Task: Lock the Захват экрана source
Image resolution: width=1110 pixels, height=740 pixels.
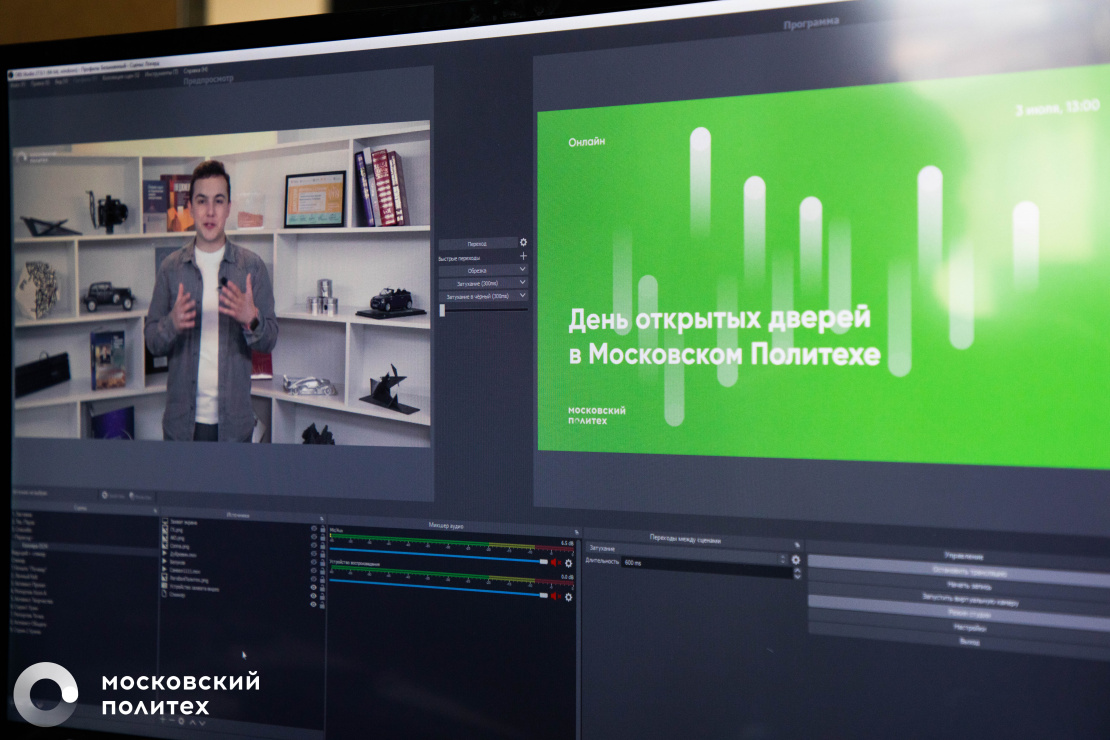Action: click(x=322, y=529)
